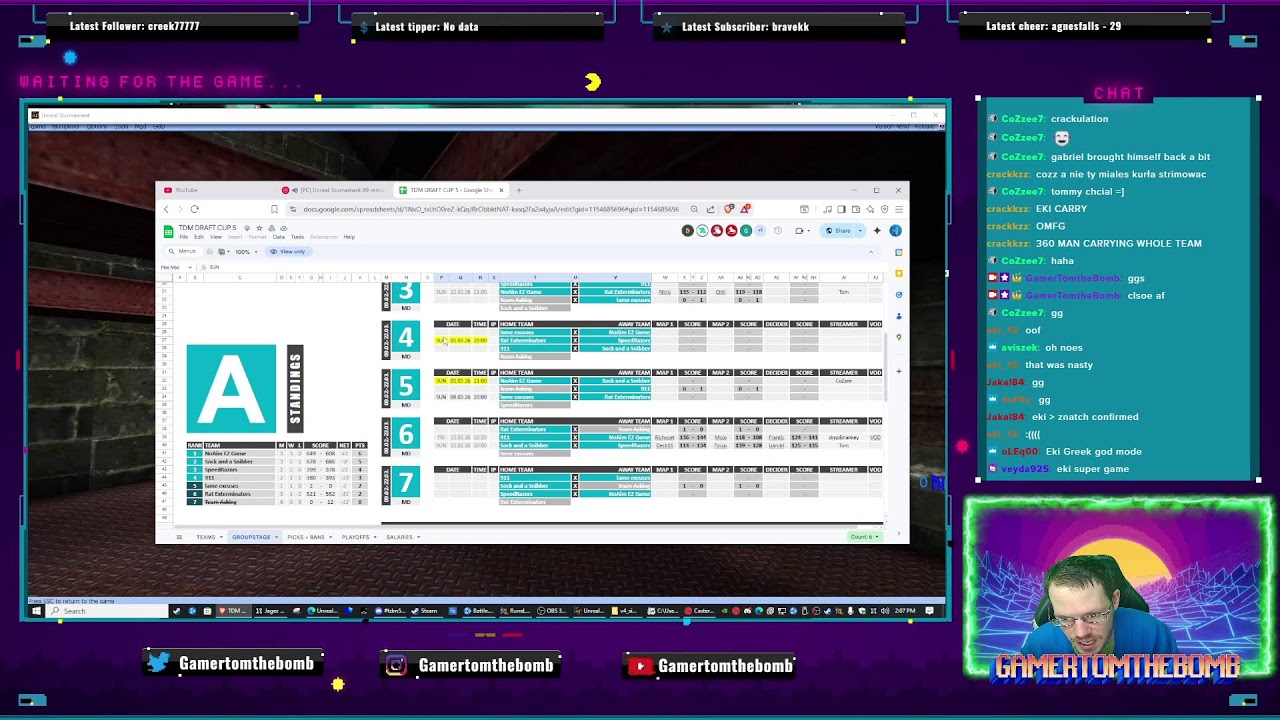Click the VOD link in round 6

pyautogui.click(x=875, y=437)
